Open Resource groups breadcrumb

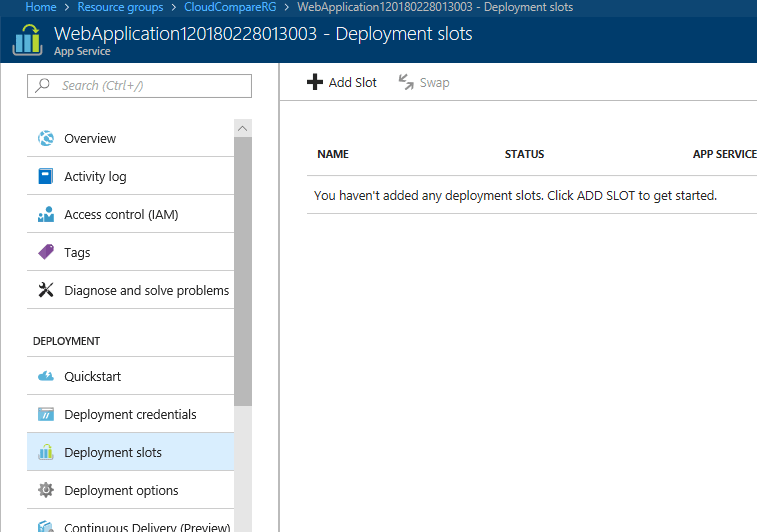pyautogui.click(x=120, y=7)
